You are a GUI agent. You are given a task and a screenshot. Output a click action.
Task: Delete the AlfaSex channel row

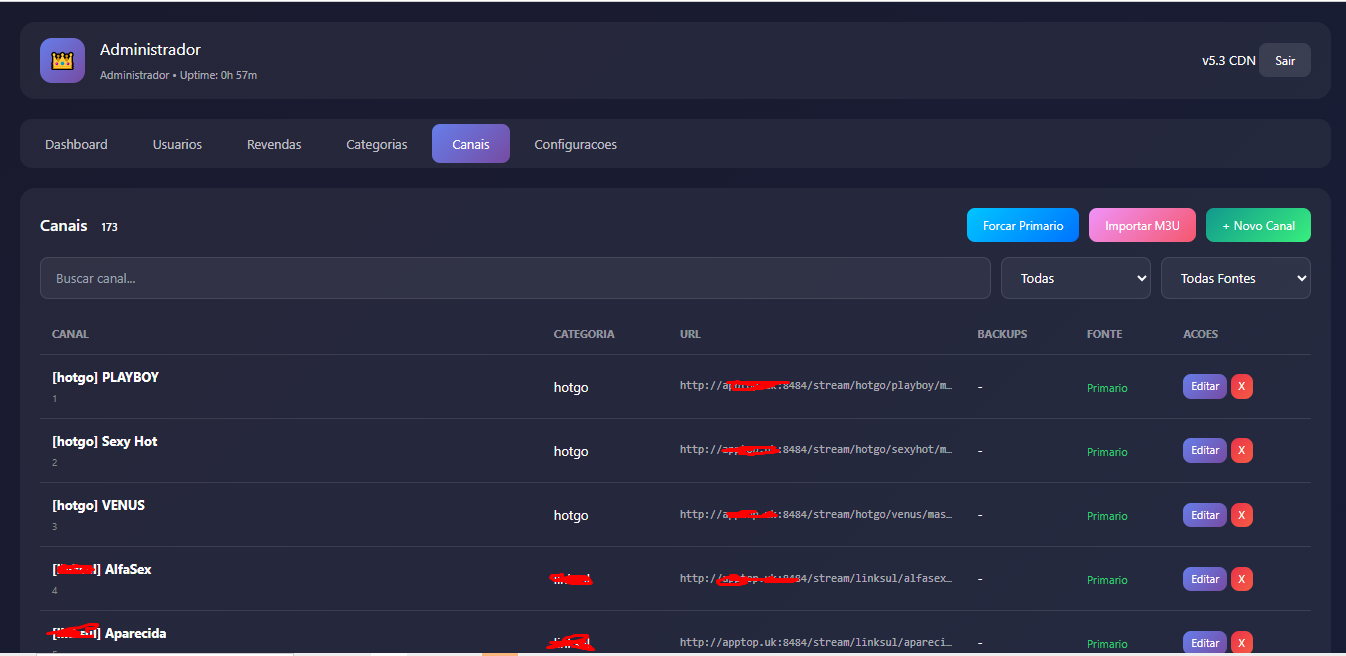[x=1241, y=579]
